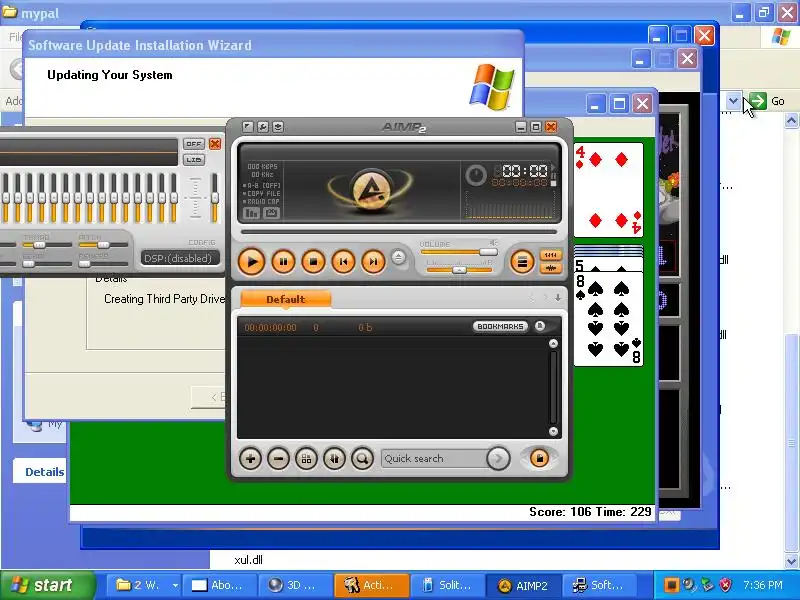Click the Solitaire deck pile above the 5
This screenshot has width=800, height=600.
point(609,251)
